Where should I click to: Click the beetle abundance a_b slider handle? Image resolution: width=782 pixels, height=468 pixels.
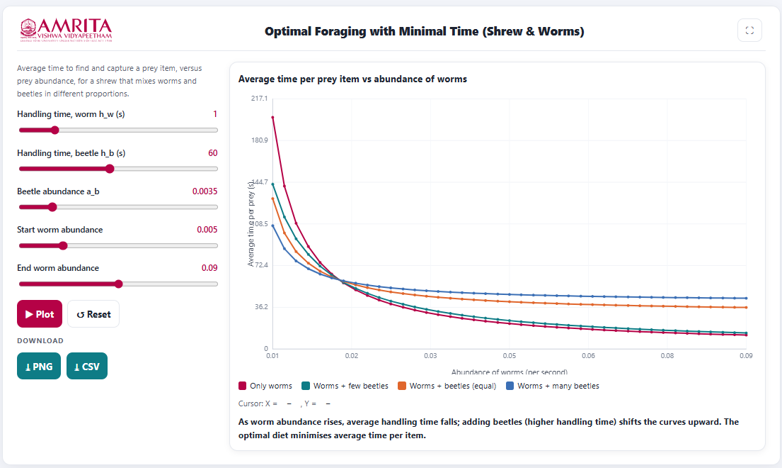point(52,207)
